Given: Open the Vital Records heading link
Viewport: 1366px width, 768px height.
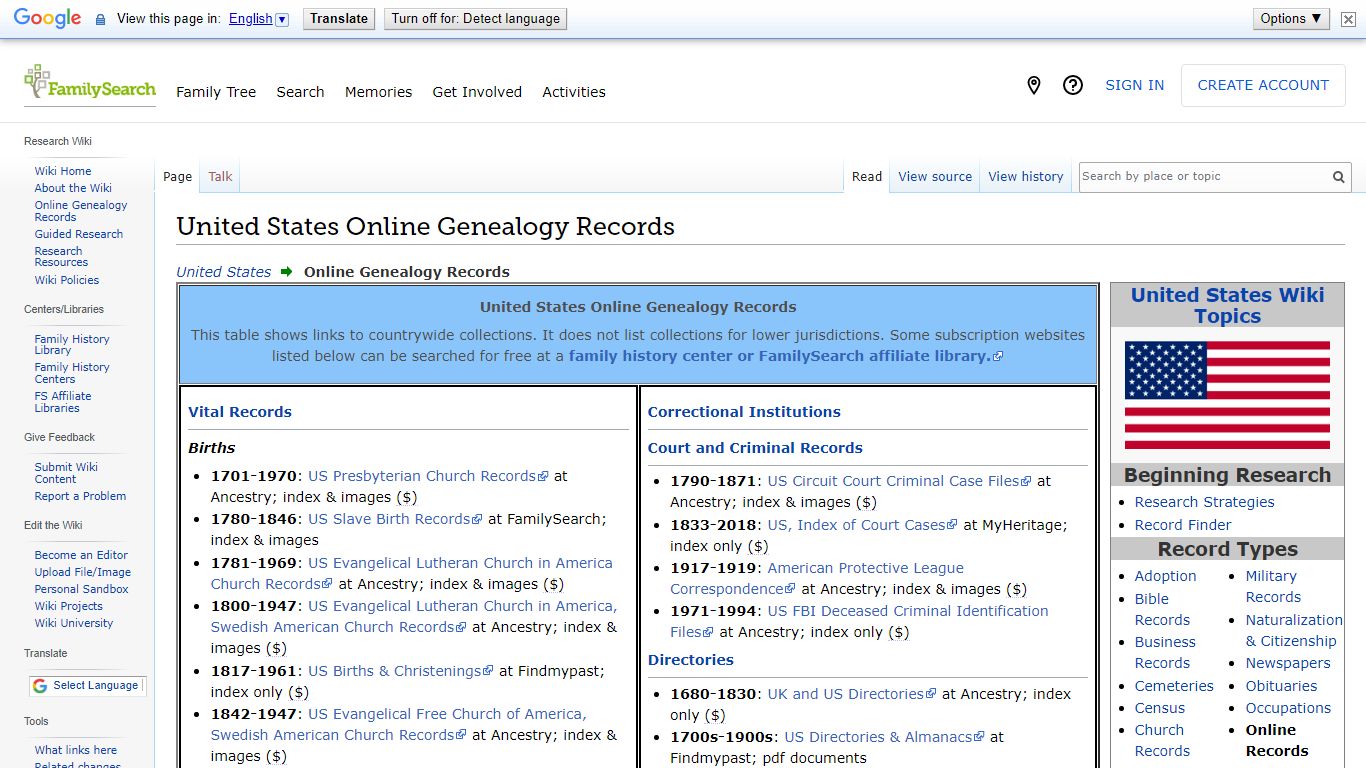Looking at the screenshot, I should pos(240,412).
